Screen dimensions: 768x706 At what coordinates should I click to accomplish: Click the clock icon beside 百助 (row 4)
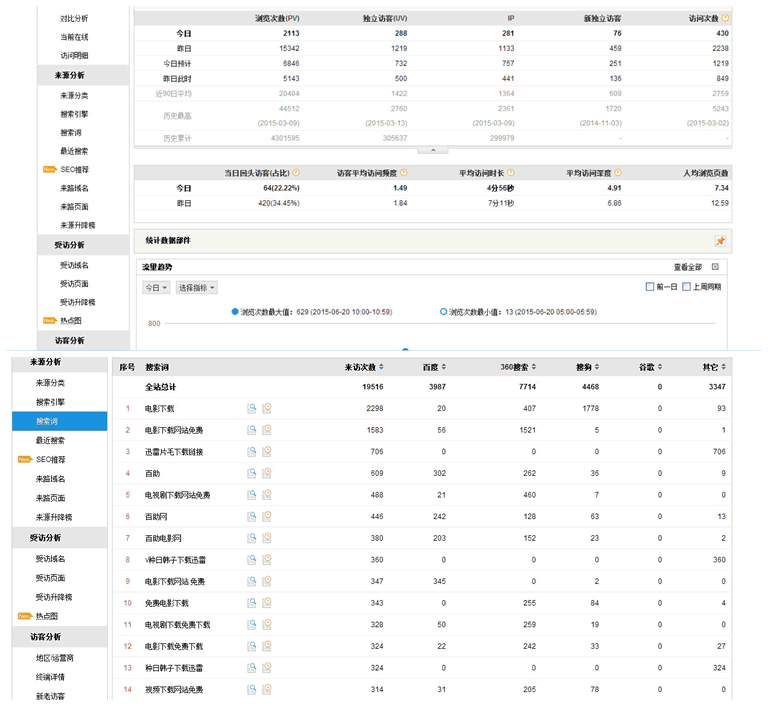(x=267, y=473)
